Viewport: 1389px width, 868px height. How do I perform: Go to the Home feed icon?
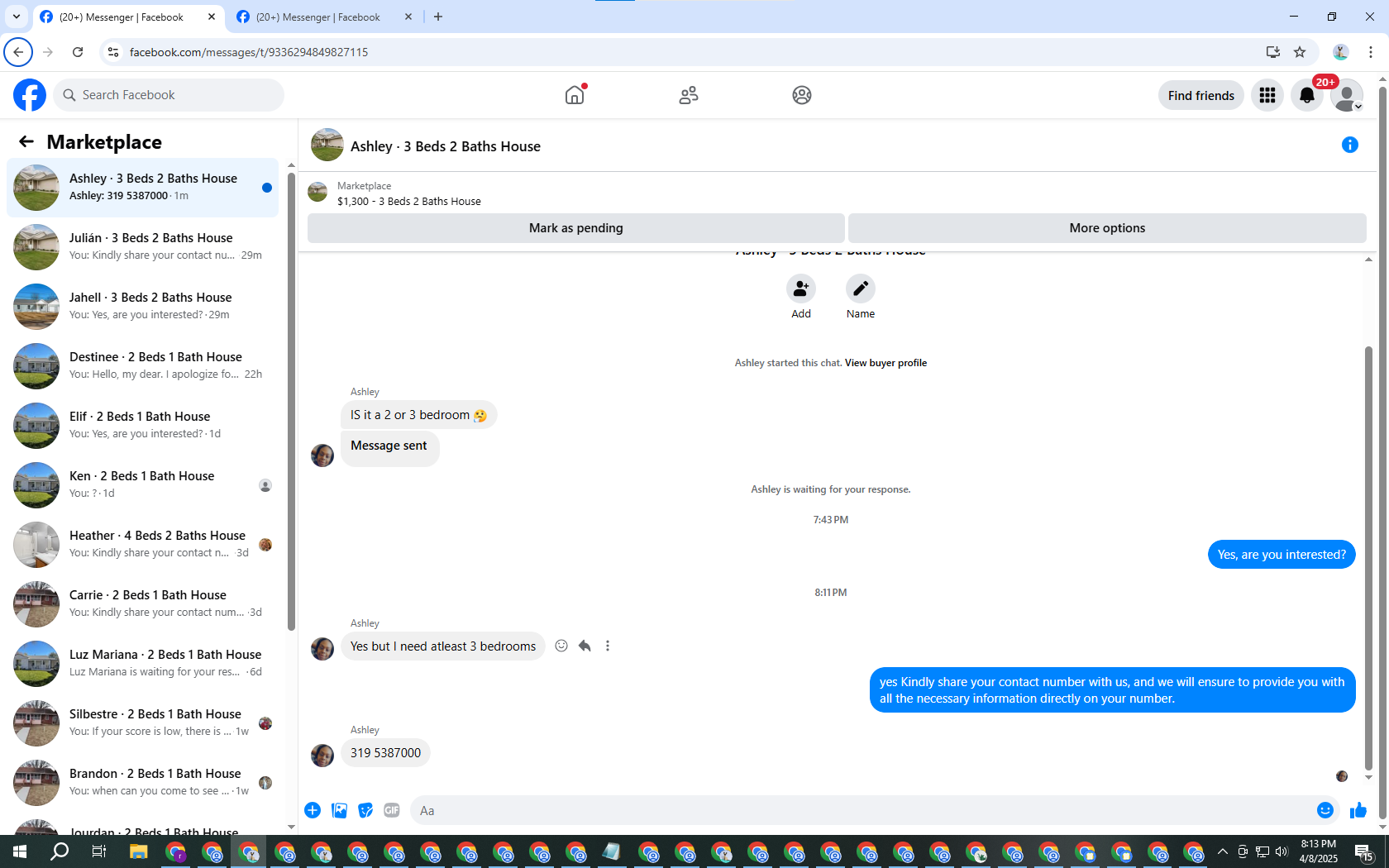(575, 95)
